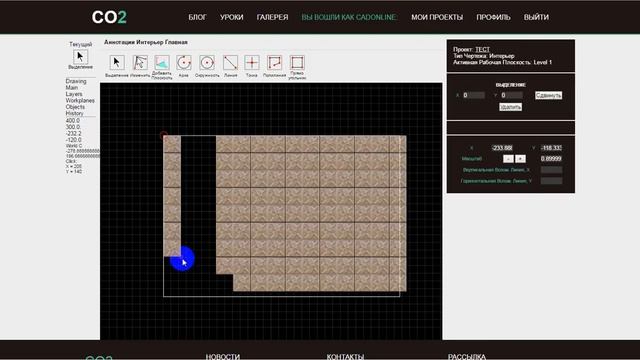Click the Y coordinate field showing -118.333
Viewport: 640px width, 360px height.
[x=551, y=148]
